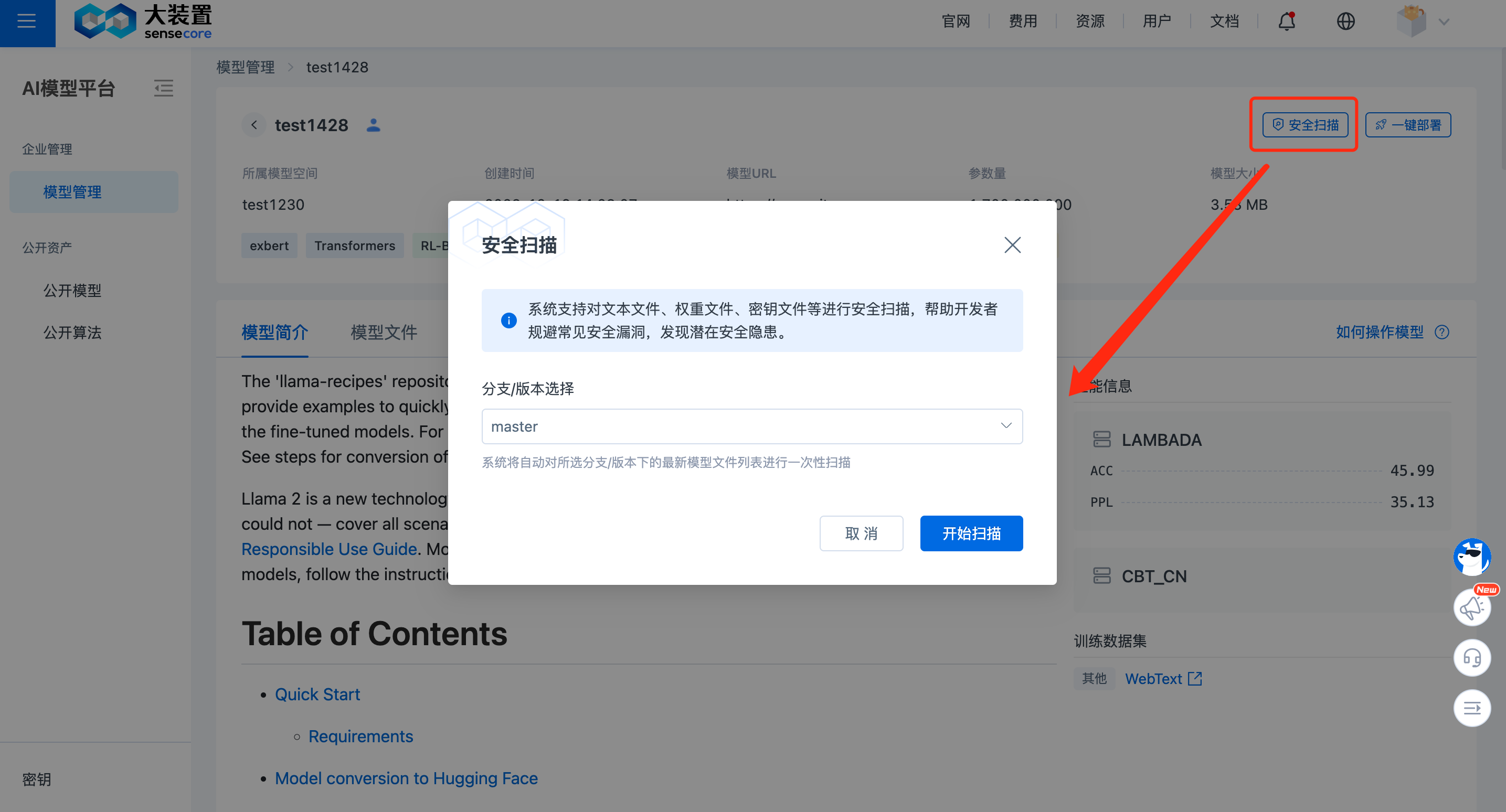Image resolution: width=1506 pixels, height=812 pixels.
Task: Click the exbert tag
Action: coord(269,245)
